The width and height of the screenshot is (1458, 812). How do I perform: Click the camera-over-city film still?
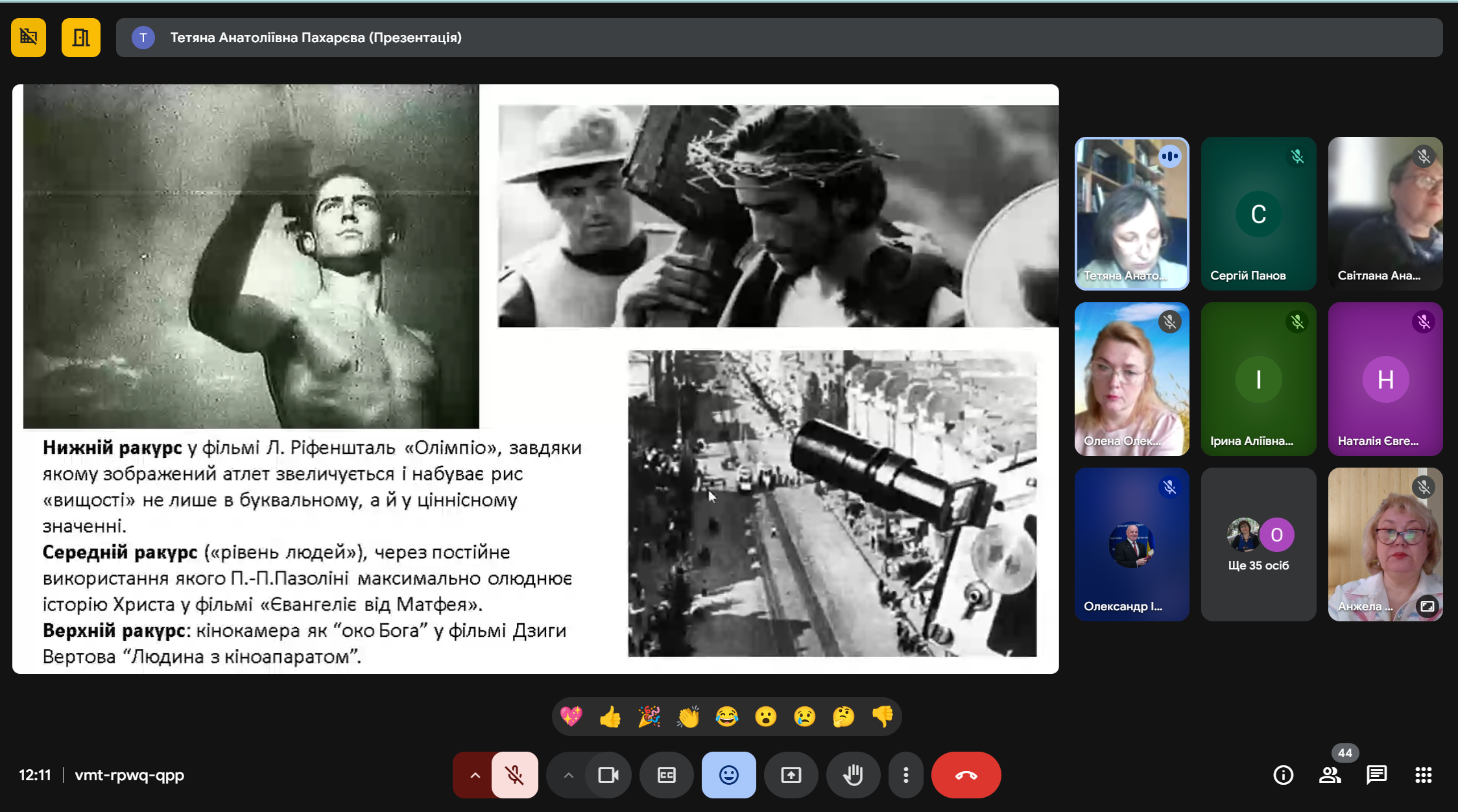point(832,503)
